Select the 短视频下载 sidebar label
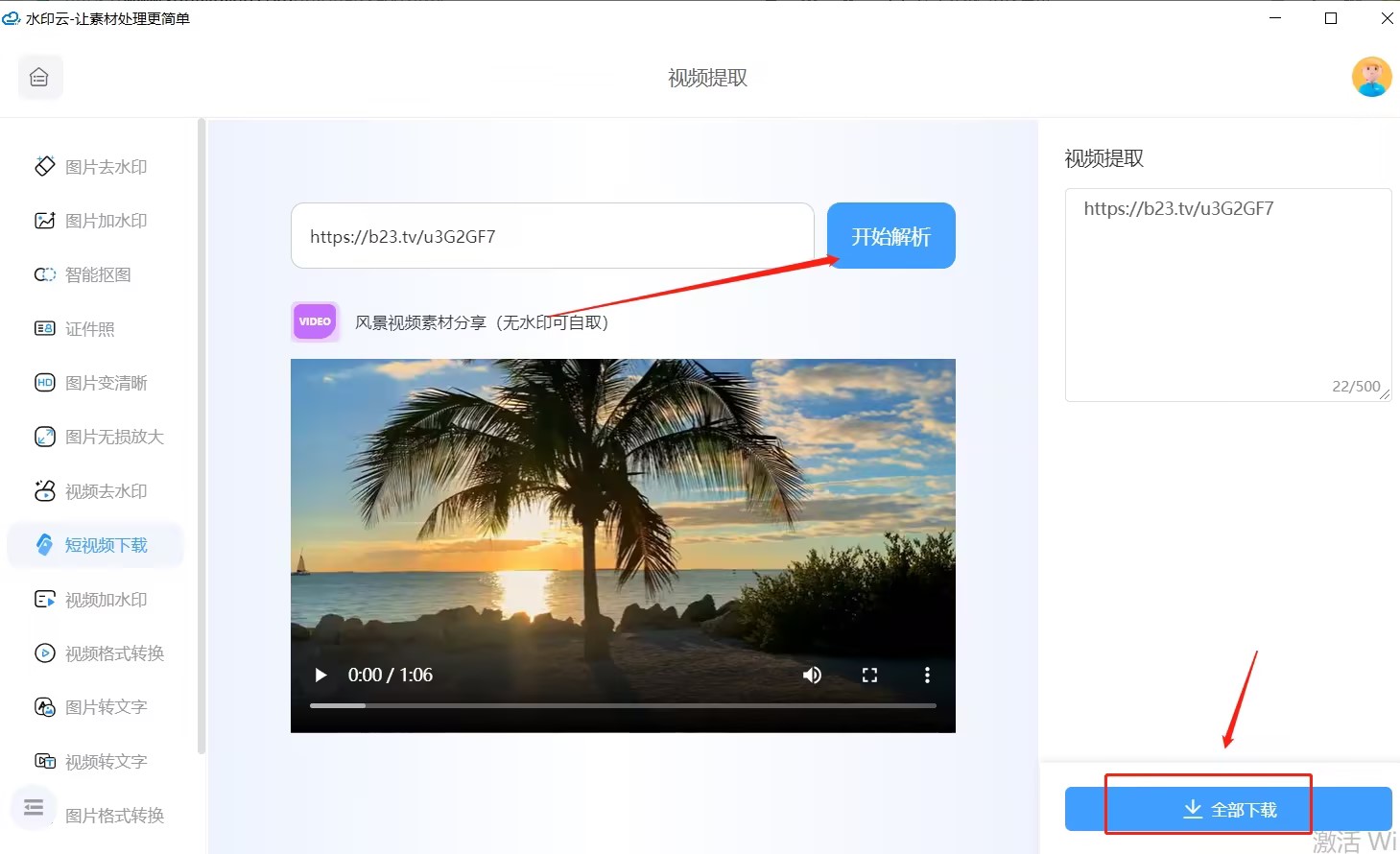Image resolution: width=1400 pixels, height=854 pixels. click(x=107, y=545)
